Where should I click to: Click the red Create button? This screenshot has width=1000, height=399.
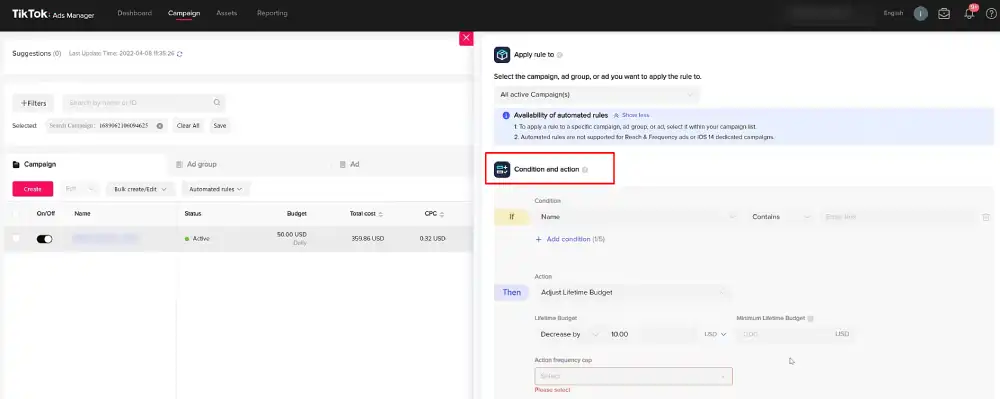point(33,189)
